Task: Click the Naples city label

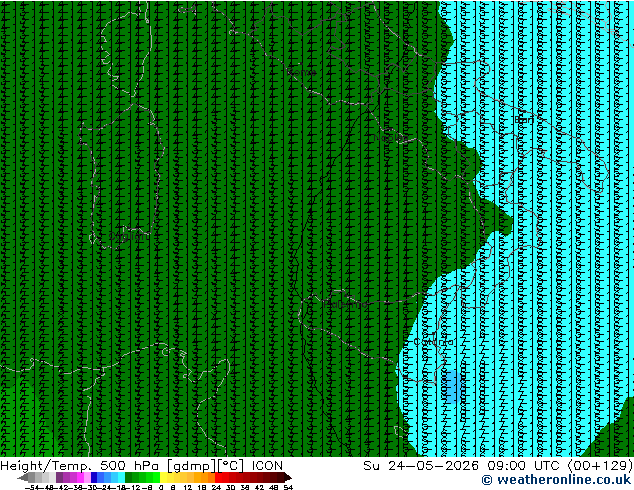Action: click(391, 138)
